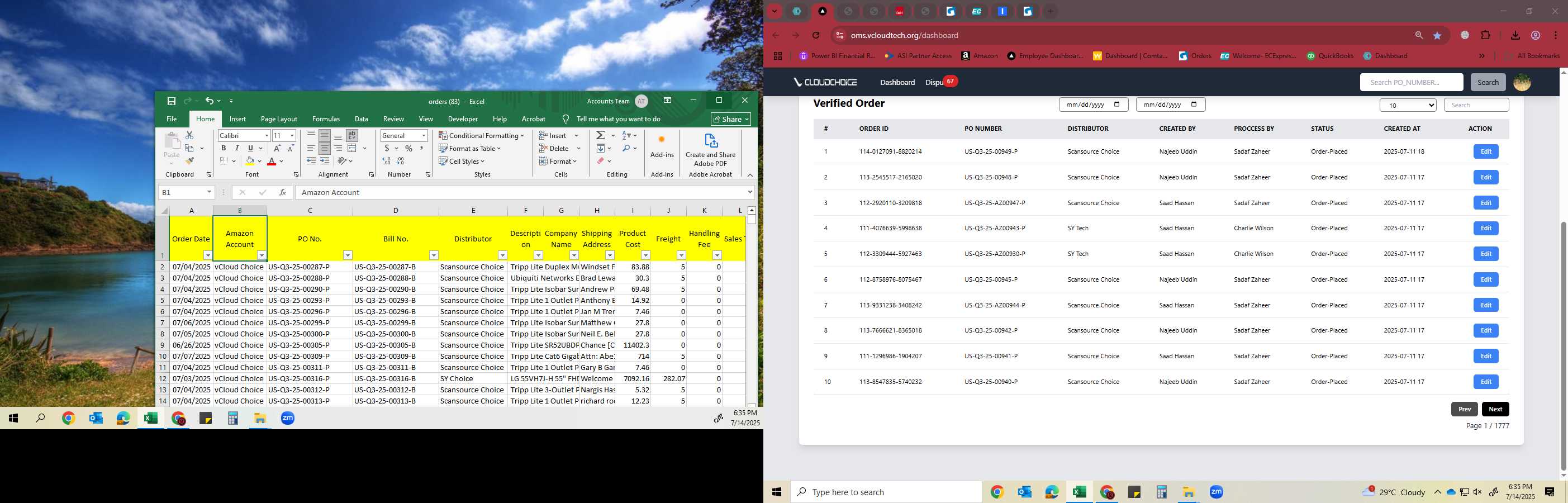The width and height of the screenshot is (1568, 503).
Task: Open the Add-ins button in Excel ribbon
Action: click(662, 146)
